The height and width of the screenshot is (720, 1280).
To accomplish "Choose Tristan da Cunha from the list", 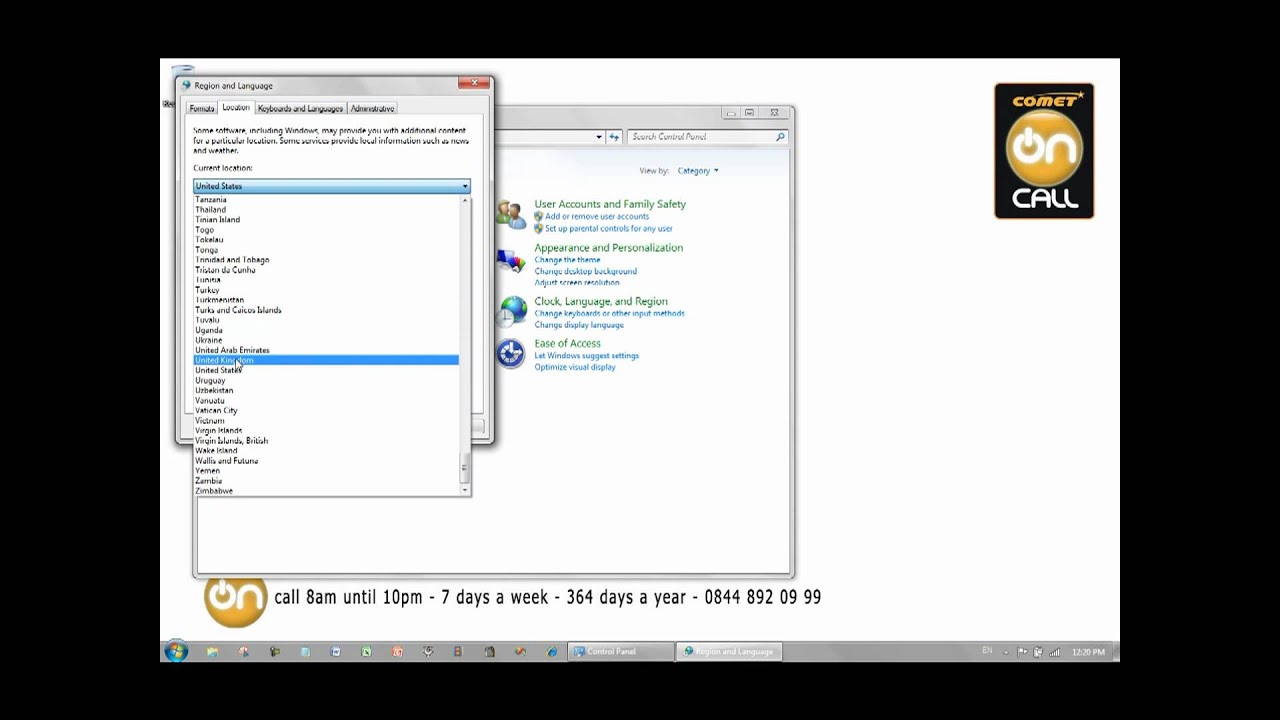I will coord(326,270).
